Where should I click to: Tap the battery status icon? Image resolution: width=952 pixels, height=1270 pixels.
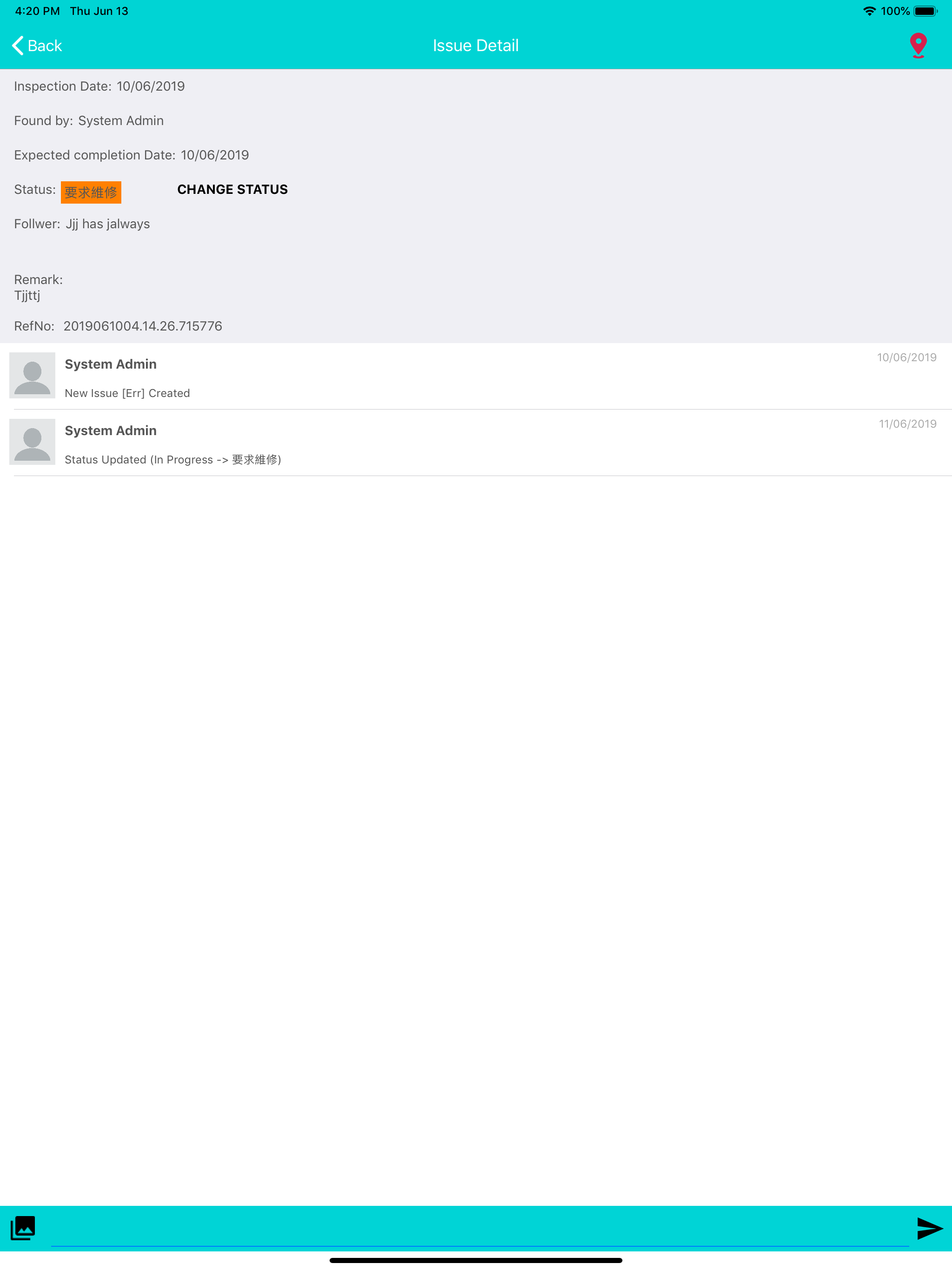925,11
